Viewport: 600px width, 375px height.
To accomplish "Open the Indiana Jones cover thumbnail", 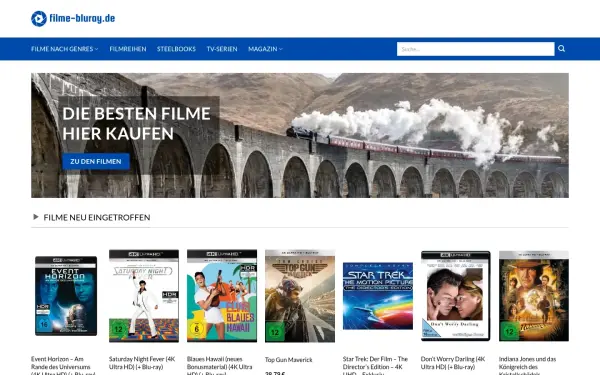I will (x=534, y=296).
